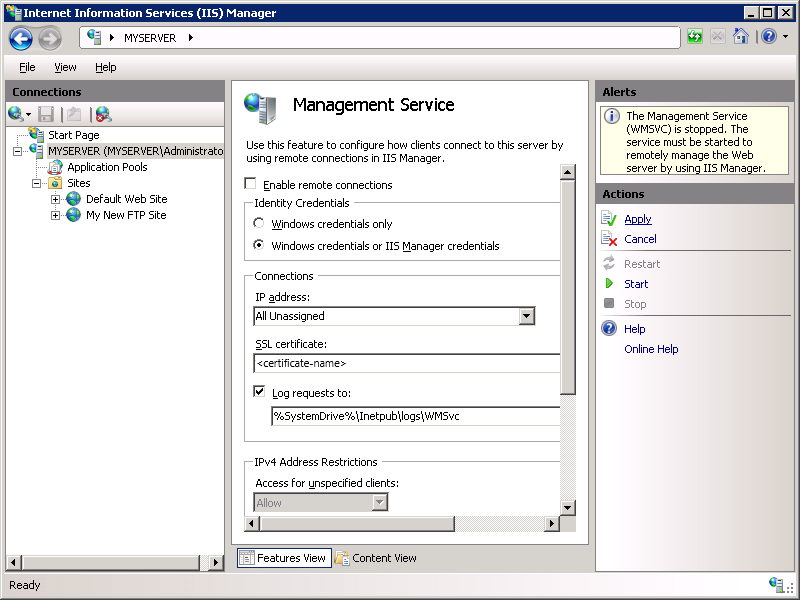Viewport: 800px width, 600px height.
Task: Select Windows credentials only
Action: point(259,224)
